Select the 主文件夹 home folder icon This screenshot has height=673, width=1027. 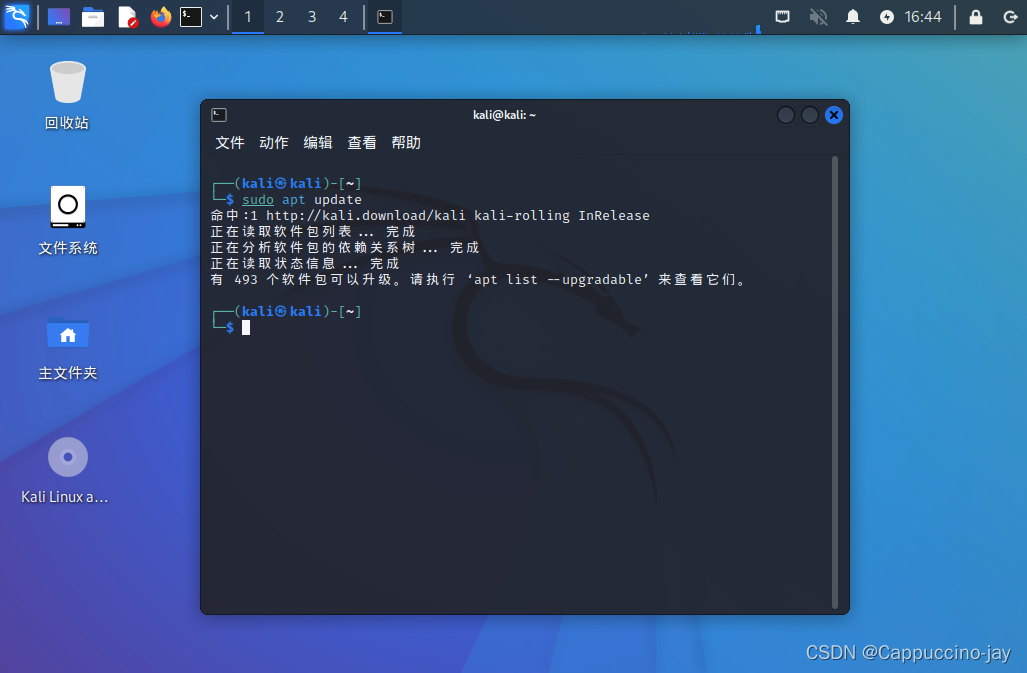point(67,348)
